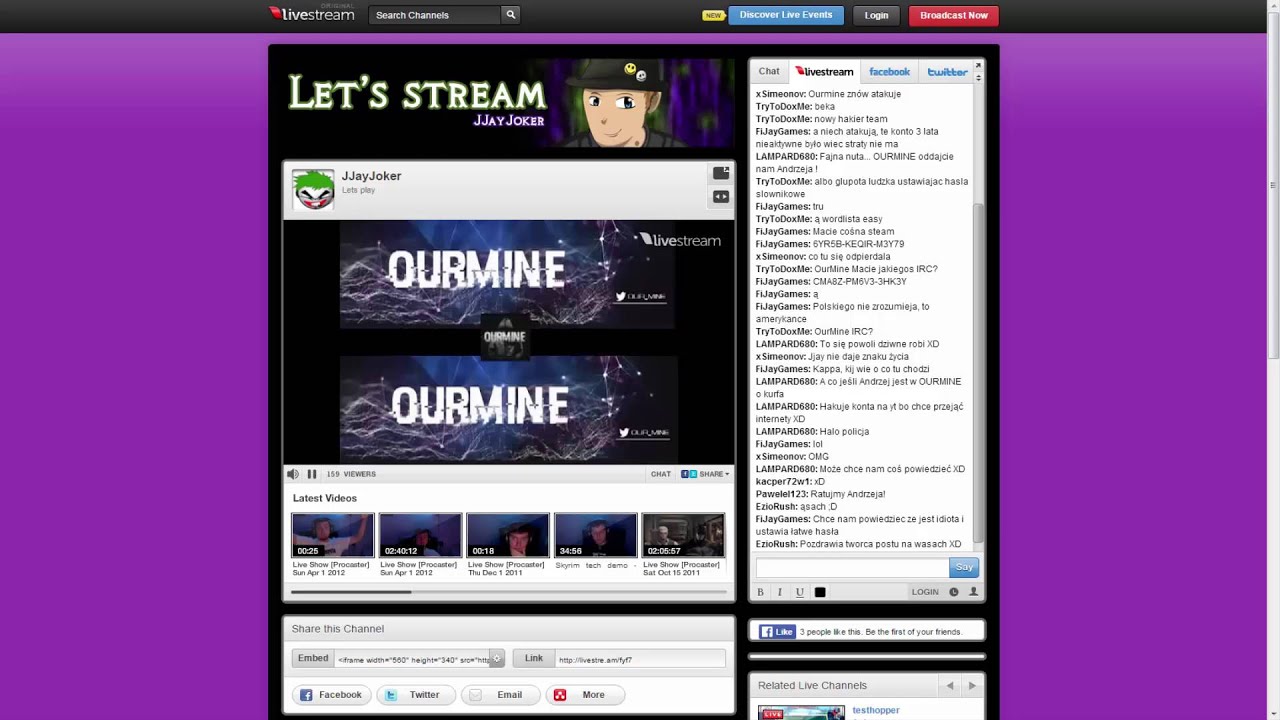Start broadcasting with Broadcast Now

point(953,15)
